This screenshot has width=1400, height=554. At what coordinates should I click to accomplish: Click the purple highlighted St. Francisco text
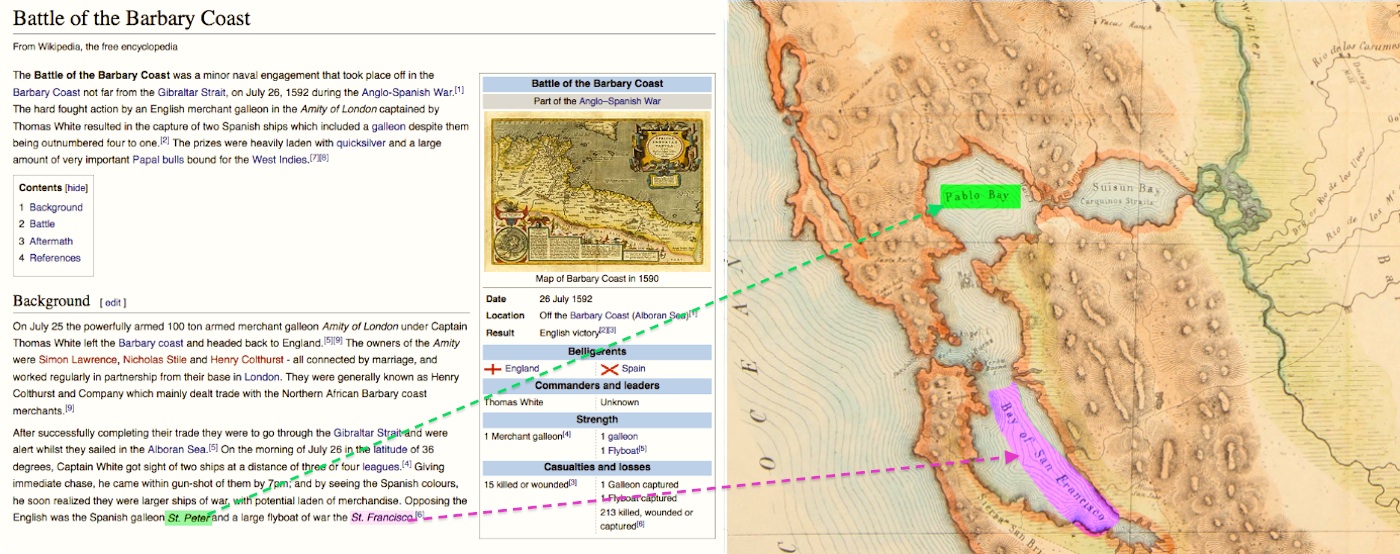[x=381, y=518]
